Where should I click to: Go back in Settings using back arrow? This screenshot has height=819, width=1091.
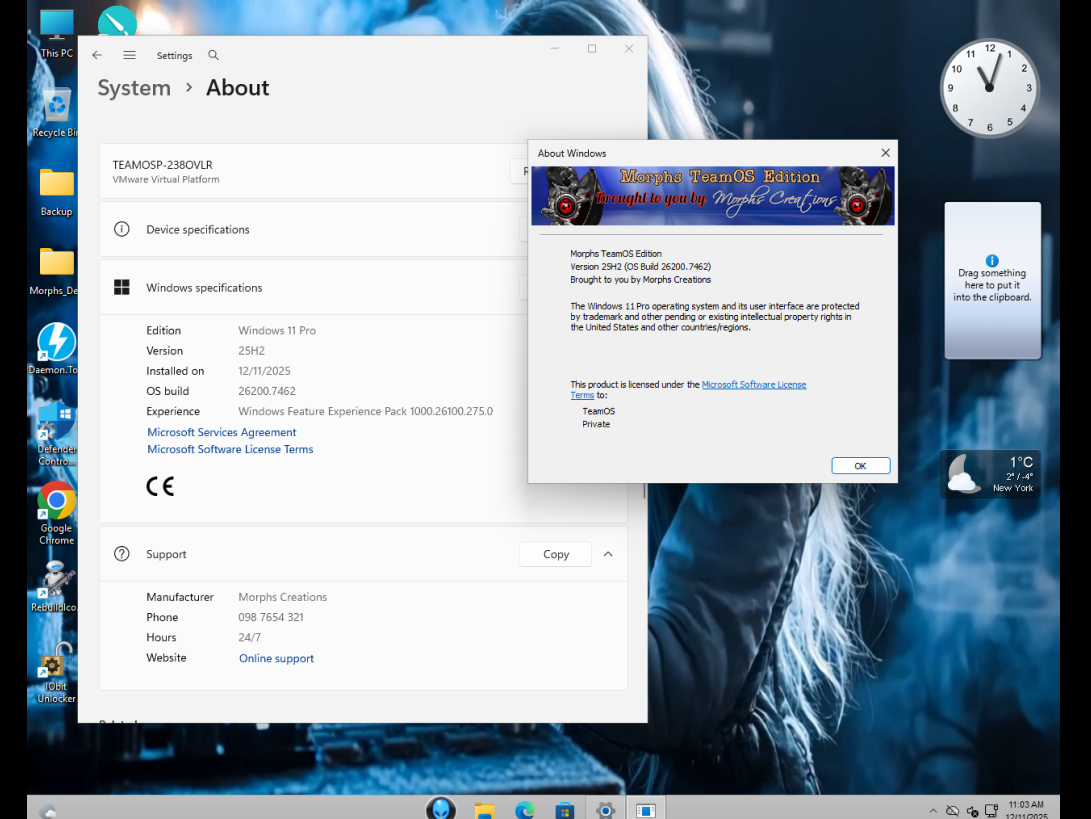(x=97, y=55)
